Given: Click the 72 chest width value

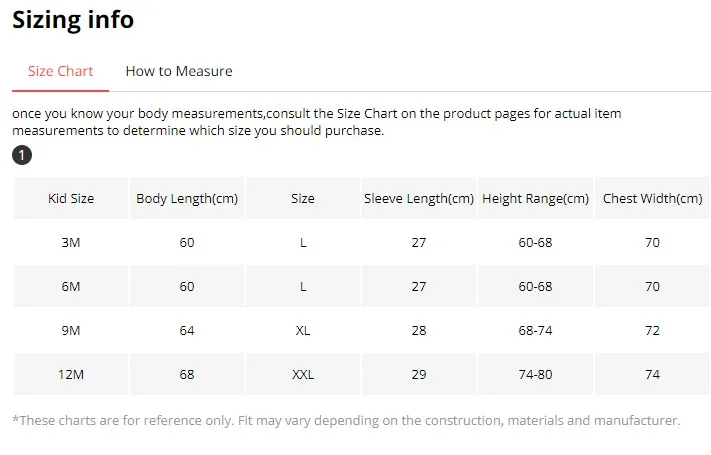Looking at the screenshot, I should pos(652,331).
